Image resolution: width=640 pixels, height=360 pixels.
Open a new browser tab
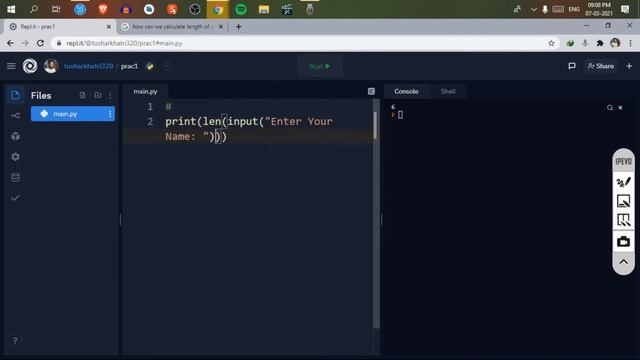[238, 27]
